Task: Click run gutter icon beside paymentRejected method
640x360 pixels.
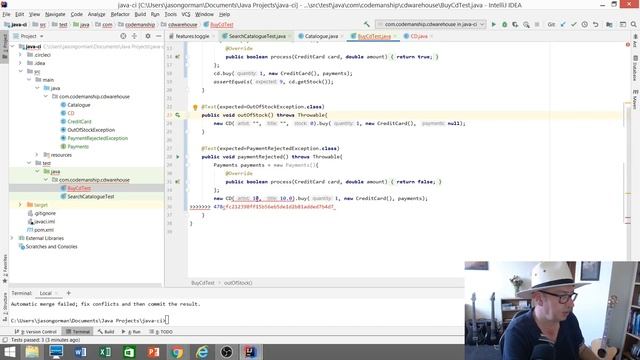Action: coord(178,157)
